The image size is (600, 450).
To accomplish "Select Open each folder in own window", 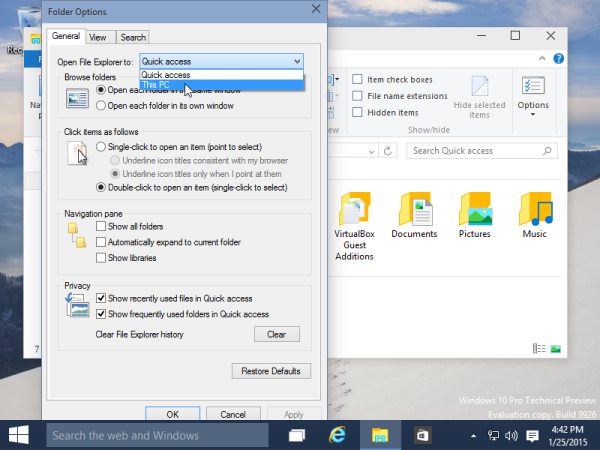I will (101, 106).
